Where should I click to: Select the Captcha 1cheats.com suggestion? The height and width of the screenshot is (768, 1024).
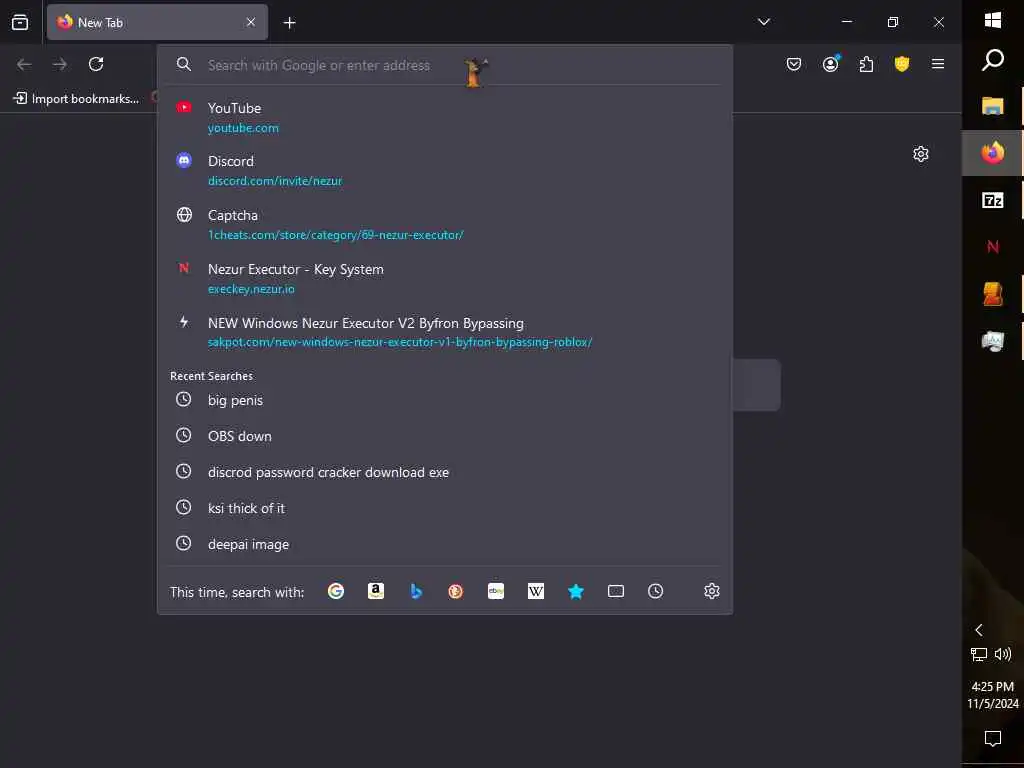444,225
